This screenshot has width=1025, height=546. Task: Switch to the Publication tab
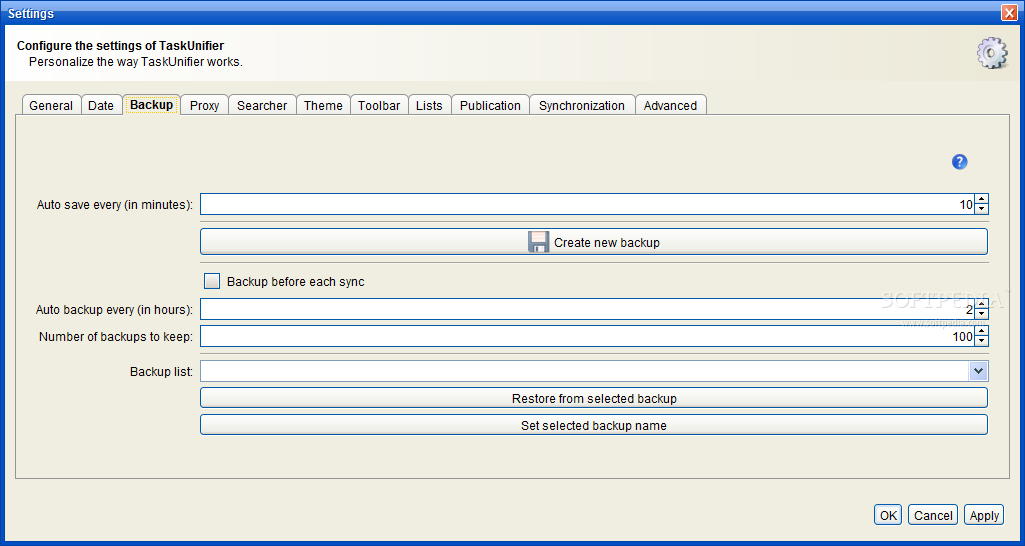tap(490, 105)
